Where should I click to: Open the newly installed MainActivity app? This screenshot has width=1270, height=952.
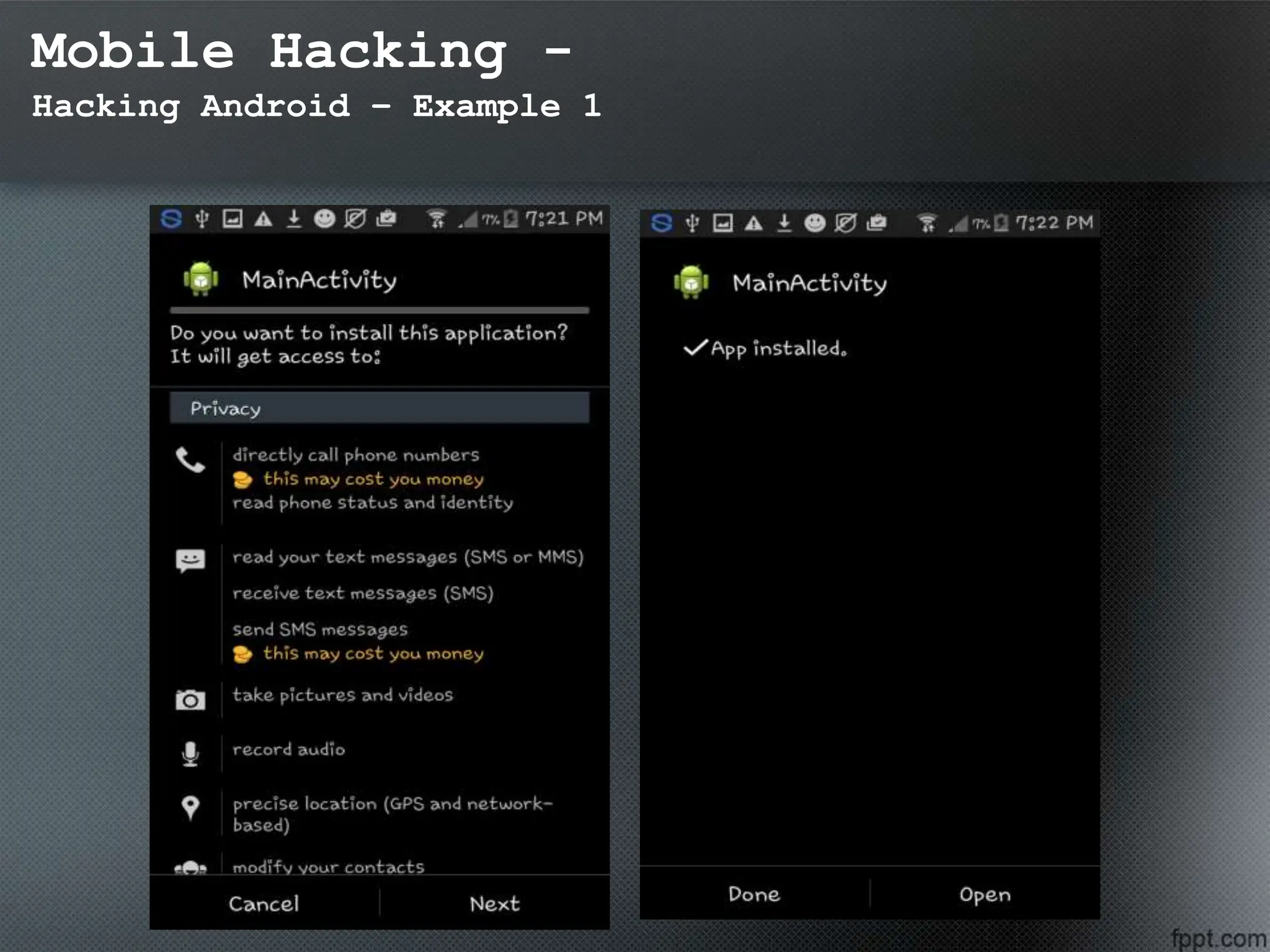point(985,894)
